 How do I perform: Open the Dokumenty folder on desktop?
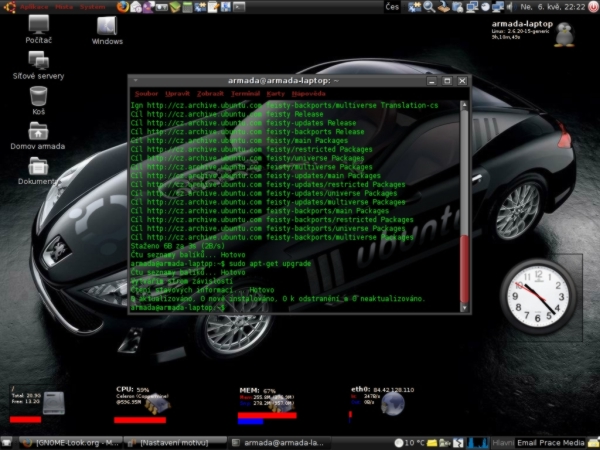tap(38, 171)
